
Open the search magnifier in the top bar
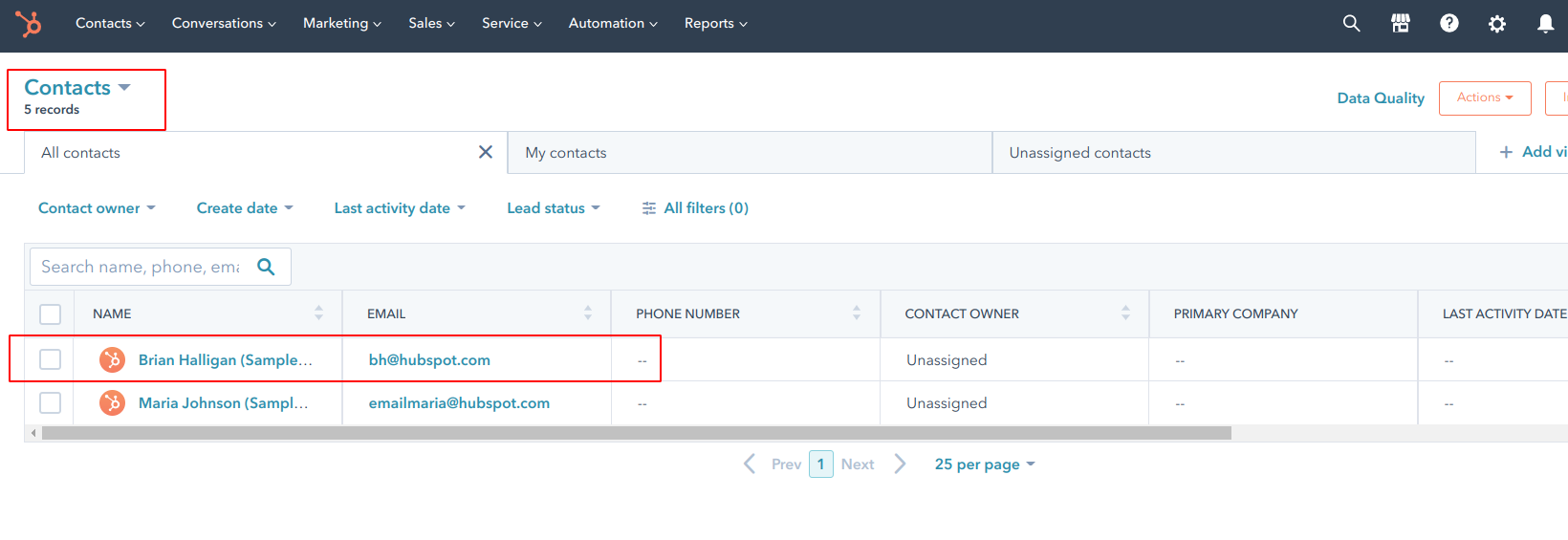click(1351, 23)
